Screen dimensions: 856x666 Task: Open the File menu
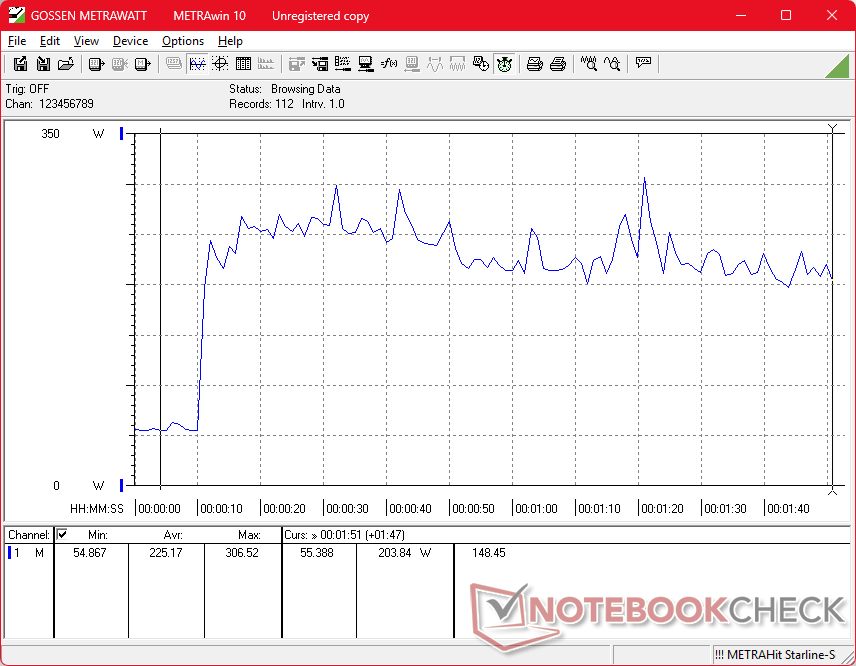pos(17,41)
